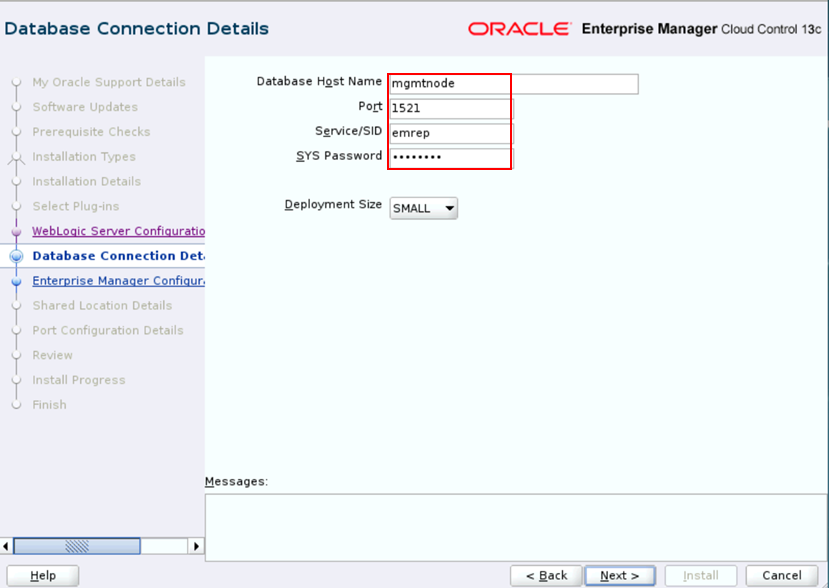
Task: Go to WebLogic Server Configuration step
Action: click(119, 231)
